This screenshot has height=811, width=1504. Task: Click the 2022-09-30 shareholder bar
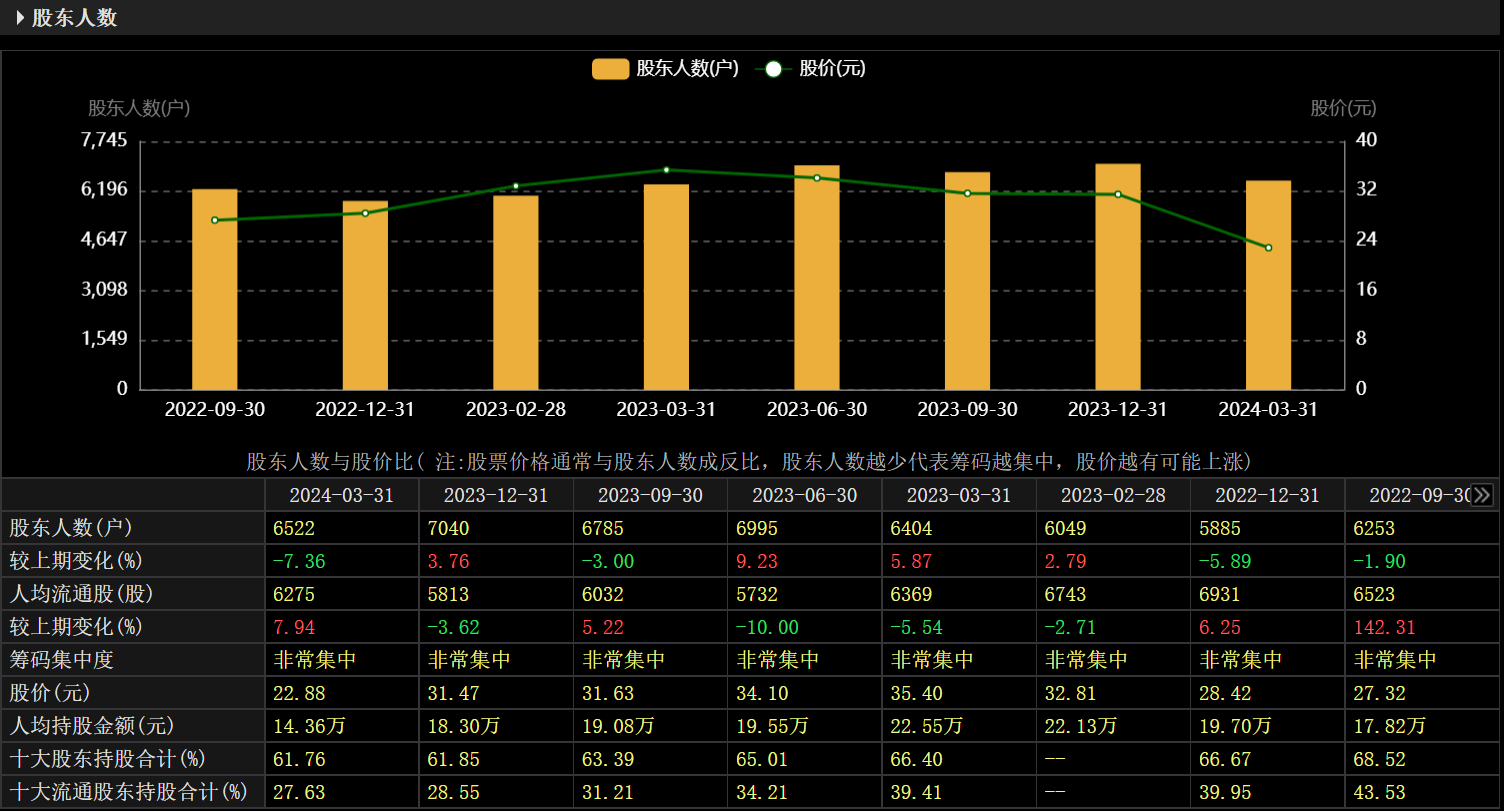(x=215, y=289)
